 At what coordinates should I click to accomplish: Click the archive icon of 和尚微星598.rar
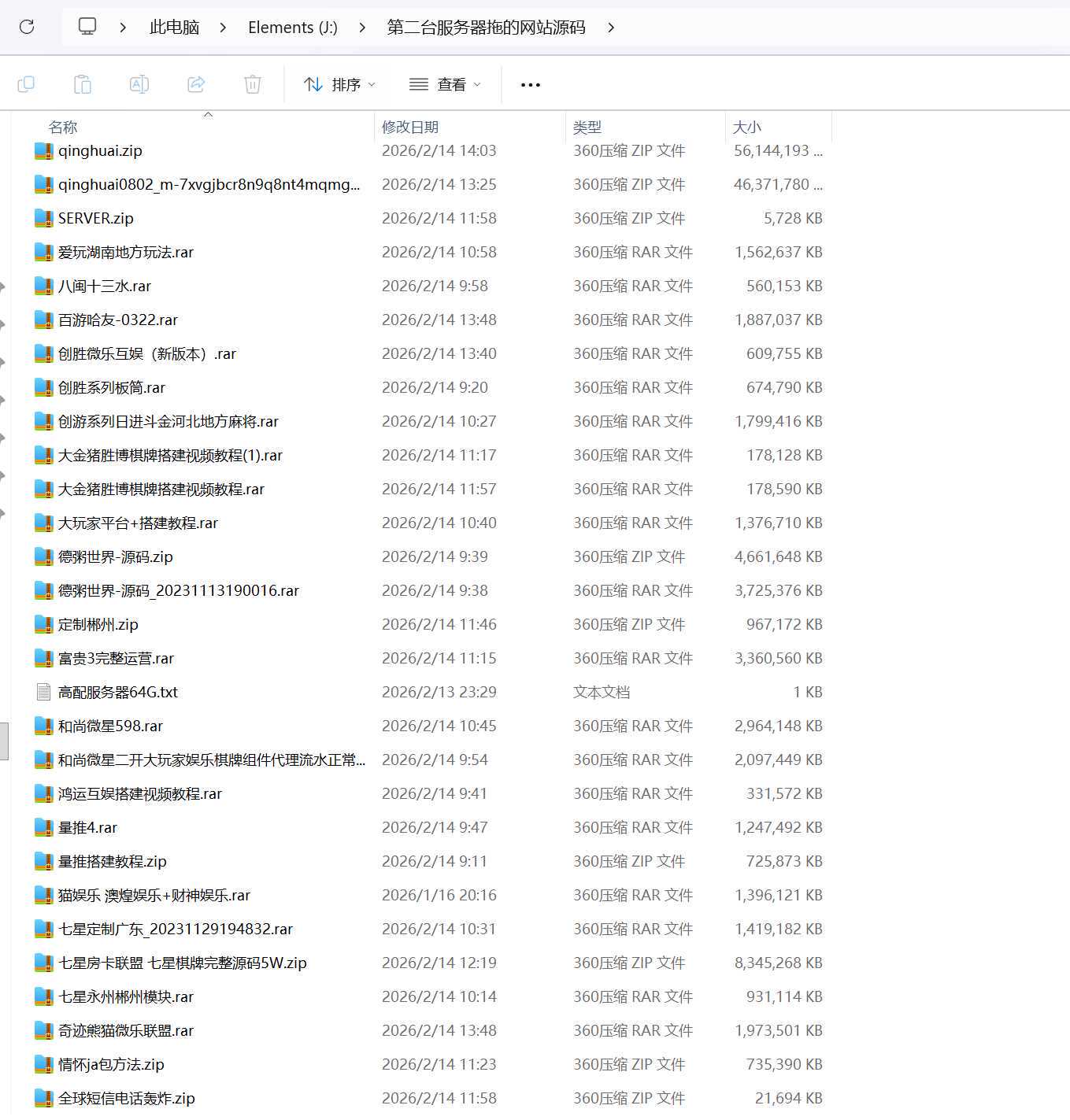[x=44, y=726]
